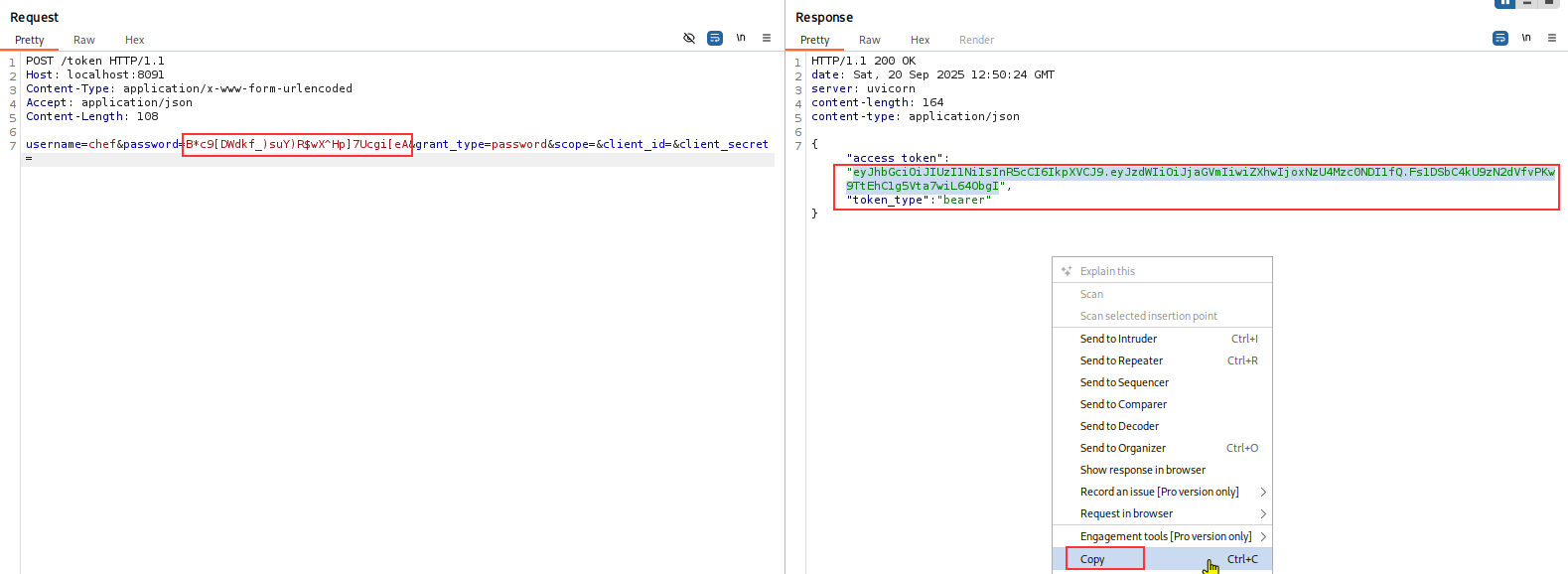
Task: Show non-printable characters in Response panel
Action: tap(1526, 38)
